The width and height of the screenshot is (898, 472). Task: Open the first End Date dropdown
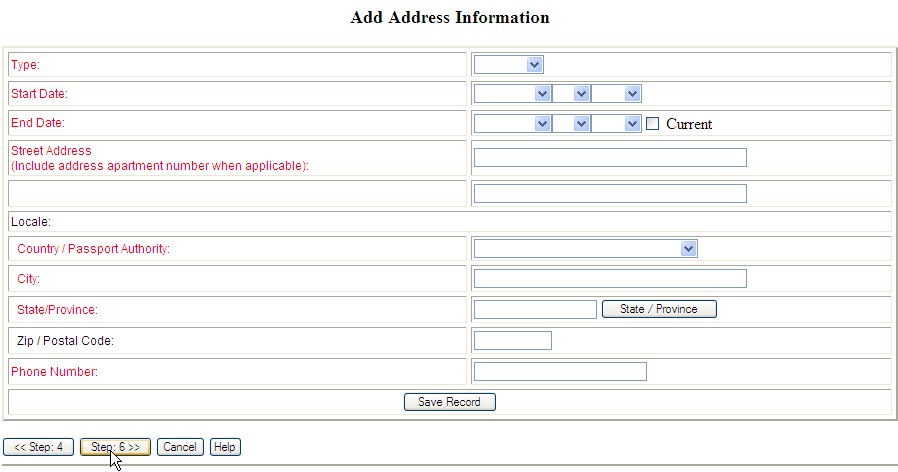point(512,124)
